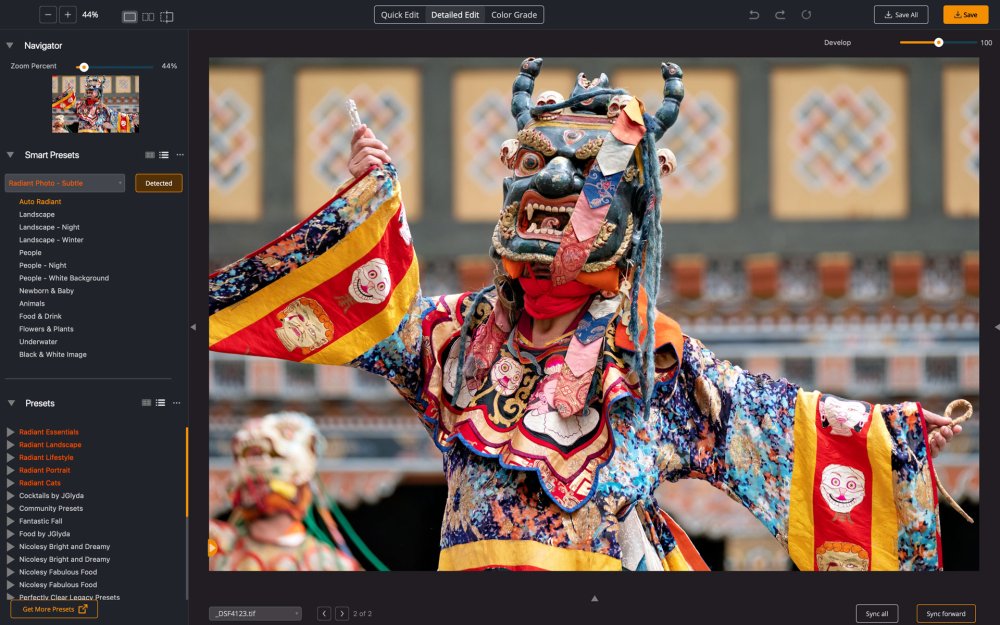Adjust the Zoom Percent slider handle
Image resolution: width=1000 pixels, height=625 pixels.
tap(84, 67)
